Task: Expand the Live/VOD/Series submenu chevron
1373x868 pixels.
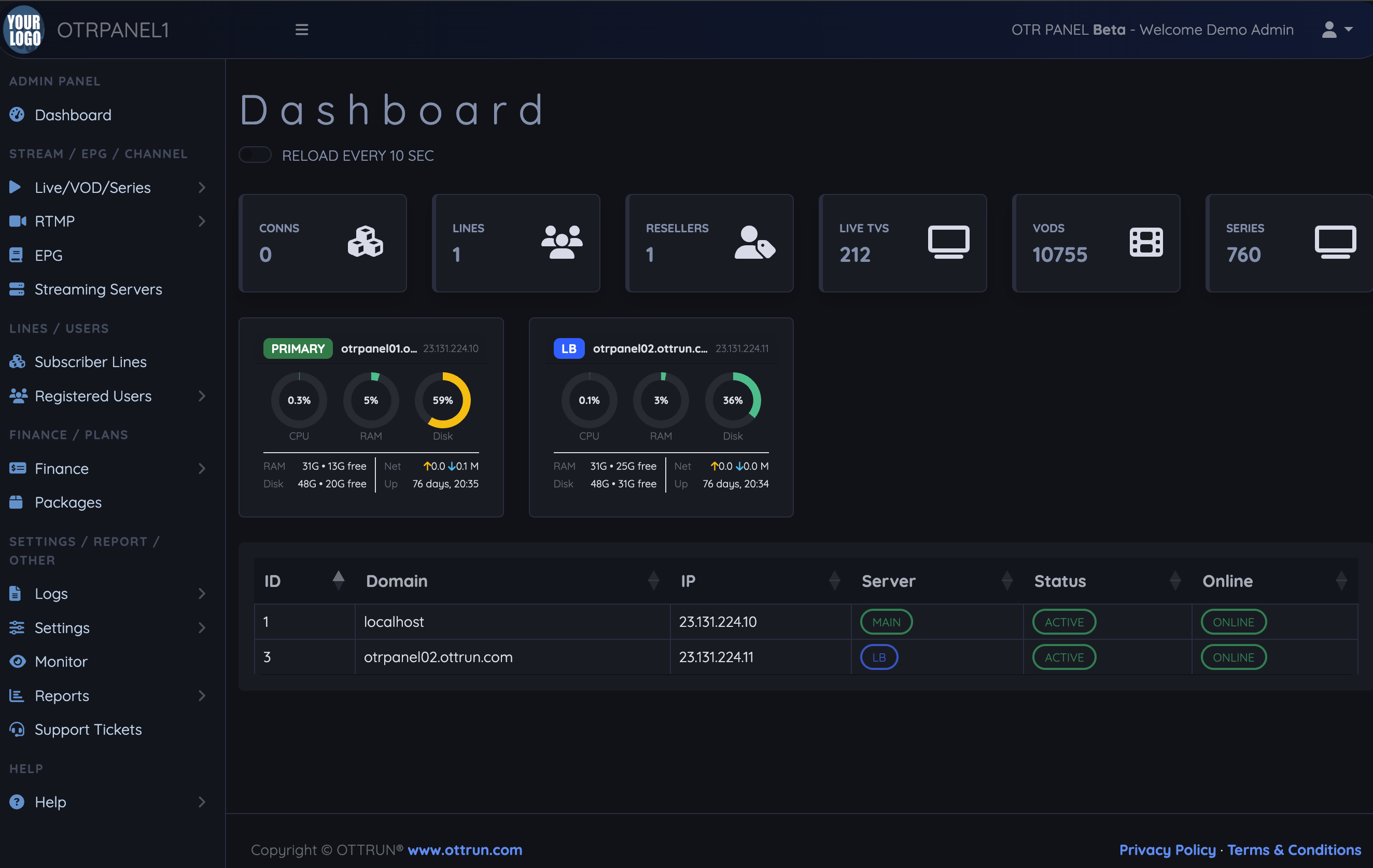Action: pos(202,188)
